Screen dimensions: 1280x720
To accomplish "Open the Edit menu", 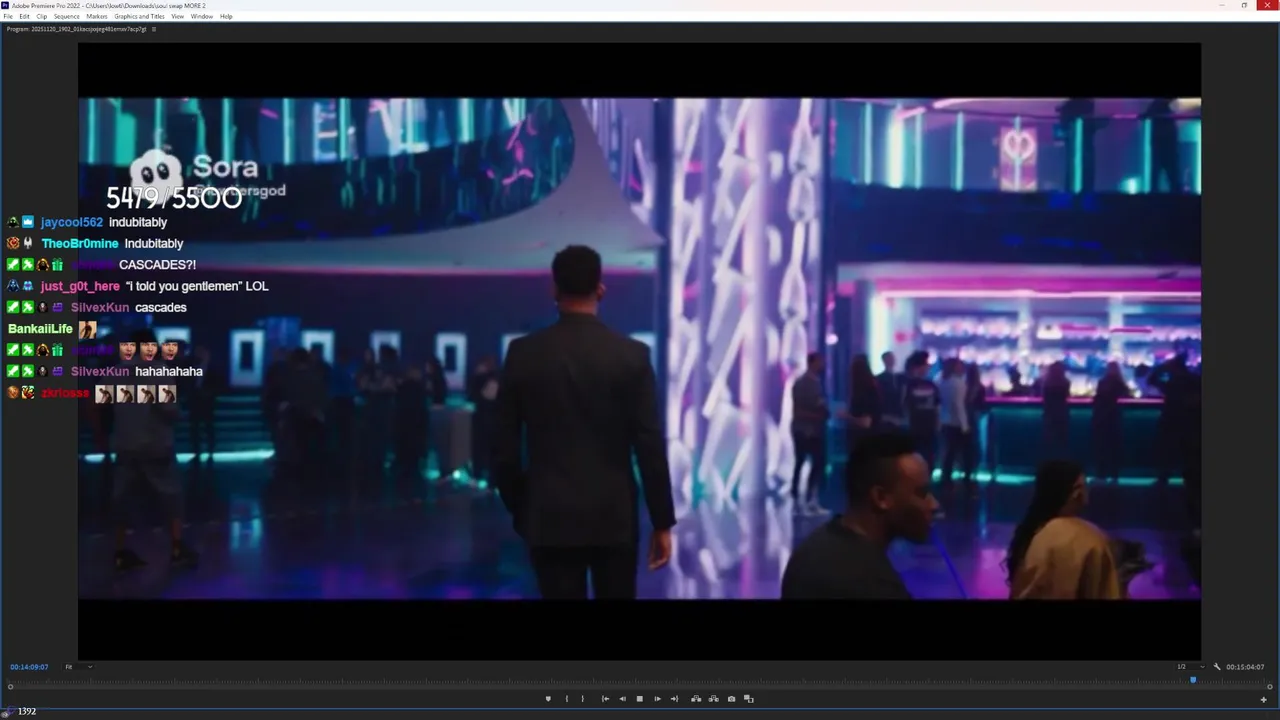I will tap(24, 17).
